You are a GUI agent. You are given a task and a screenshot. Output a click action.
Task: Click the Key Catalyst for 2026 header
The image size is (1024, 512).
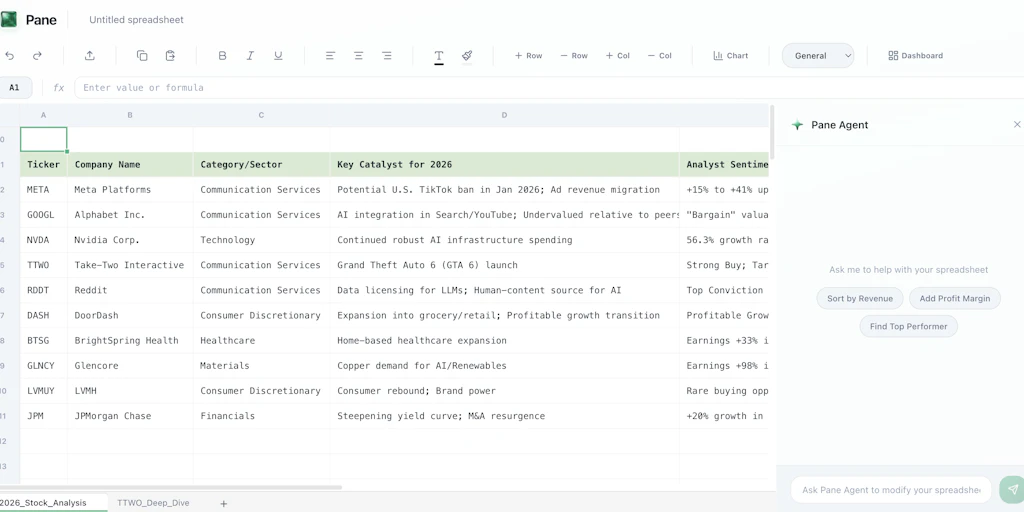(x=504, y=165)
